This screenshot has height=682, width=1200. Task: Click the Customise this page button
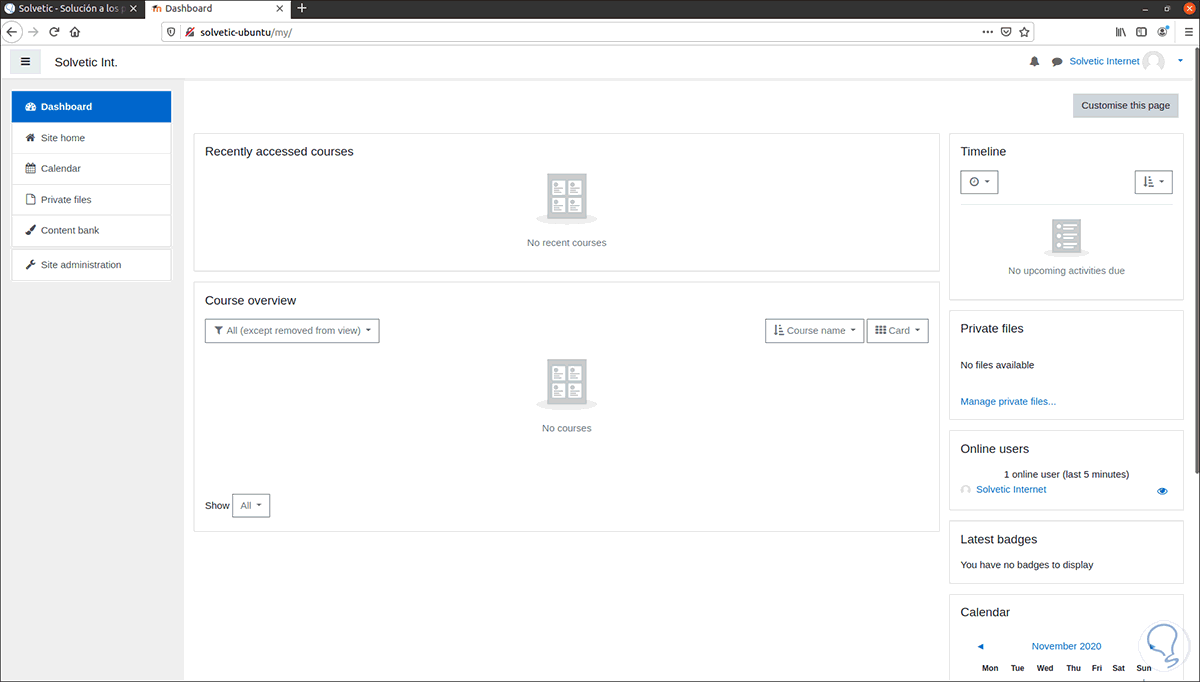coord(1125,105)
